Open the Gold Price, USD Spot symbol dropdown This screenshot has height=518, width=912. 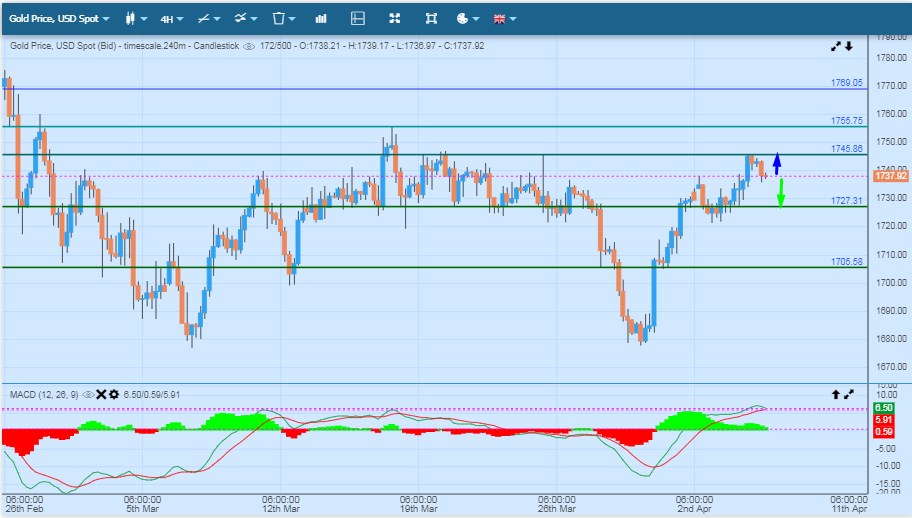(x=59, y=18)
